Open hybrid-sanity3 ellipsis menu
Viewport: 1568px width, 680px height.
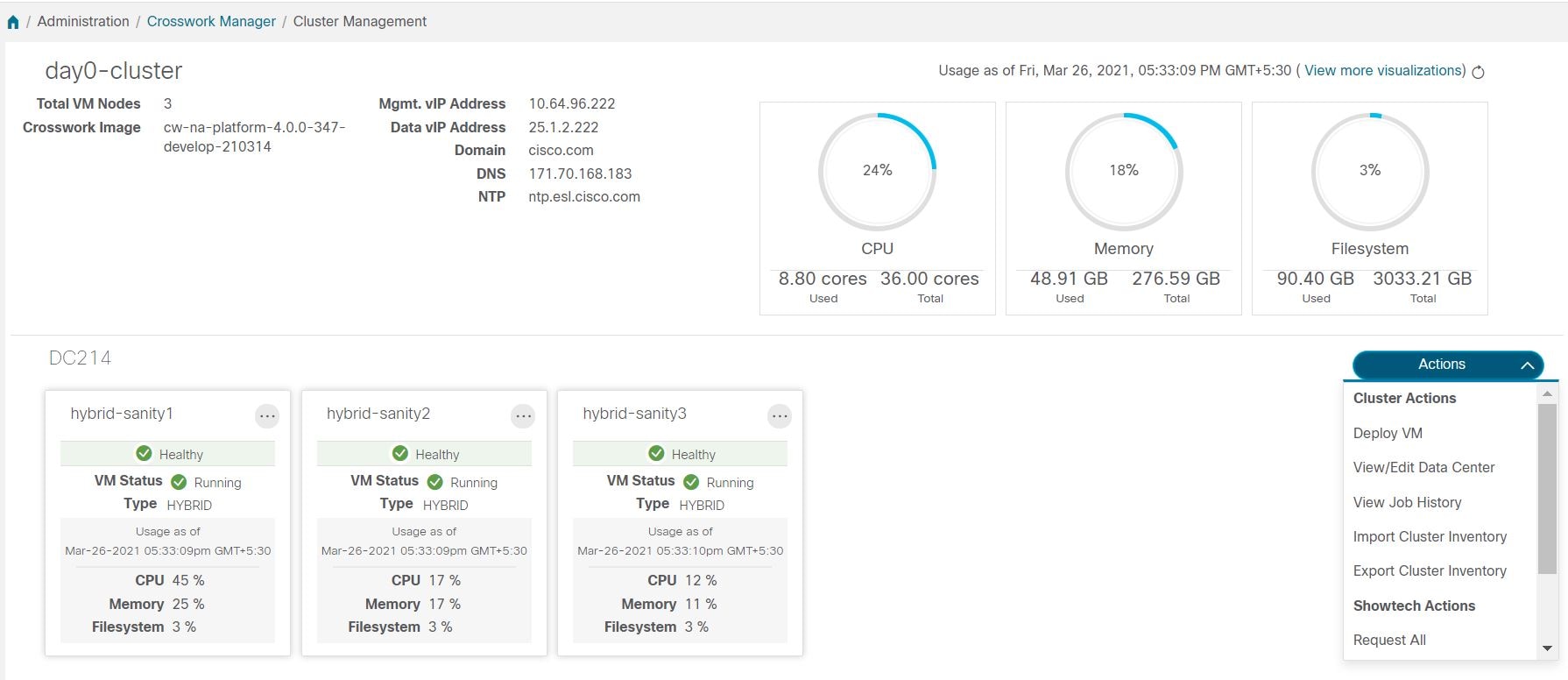tap(780, 416)
